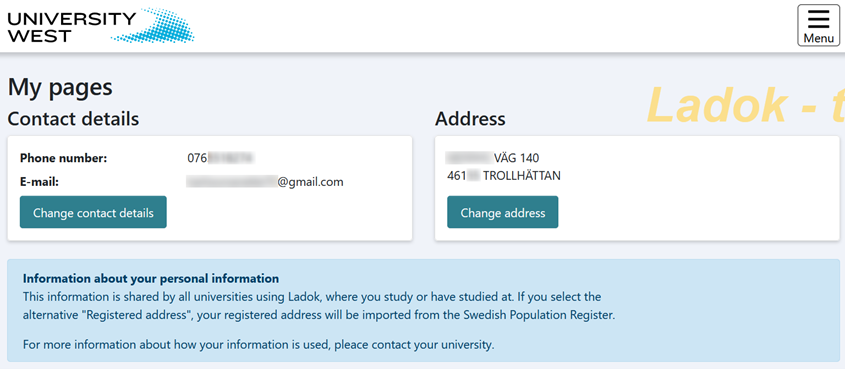Click the phone number starting with 076
The height and width of the screenshot is (369, 845).
point(220,158)
